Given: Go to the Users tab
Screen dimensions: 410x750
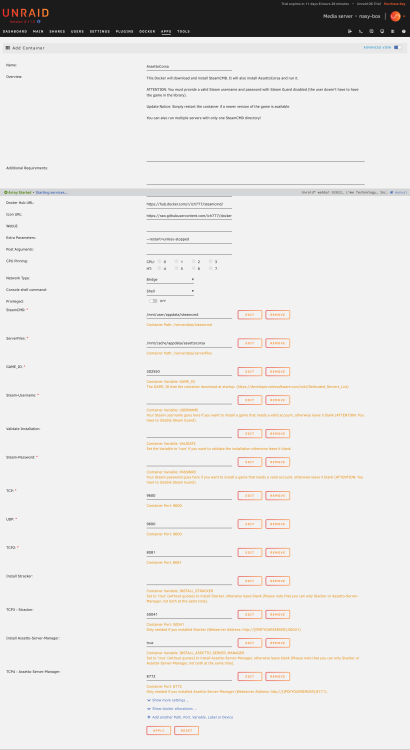Looking at the screenshot, I should (x=78, y=32).
